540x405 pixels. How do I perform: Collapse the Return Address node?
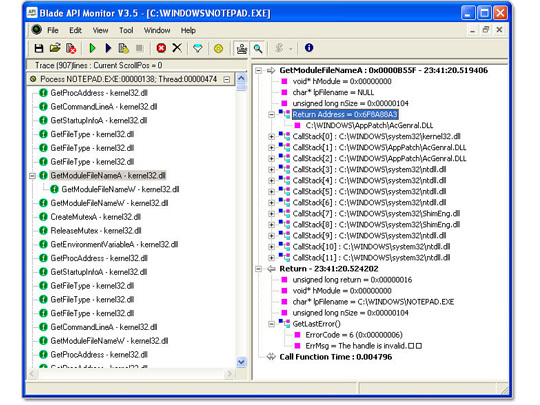pos(271,115)
